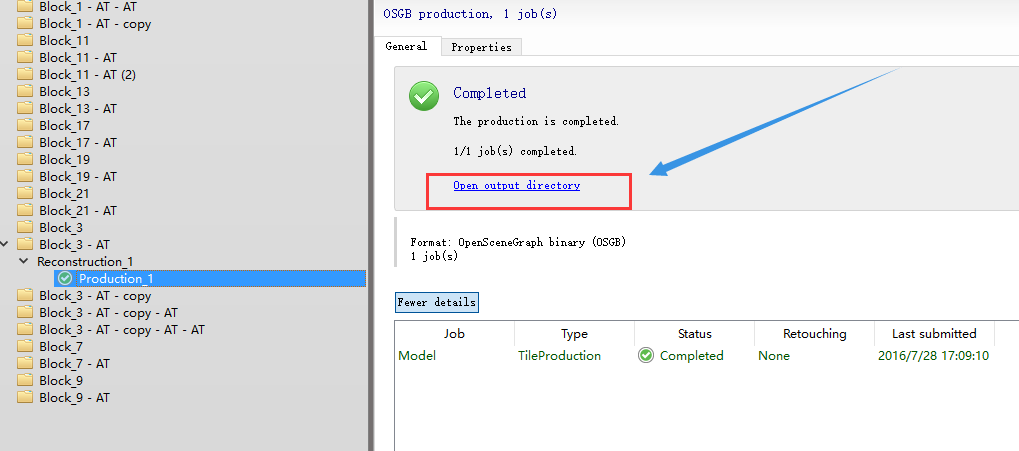Click the Status column header
Viewport: 1019px width, 451px height.
click(693, 333)
